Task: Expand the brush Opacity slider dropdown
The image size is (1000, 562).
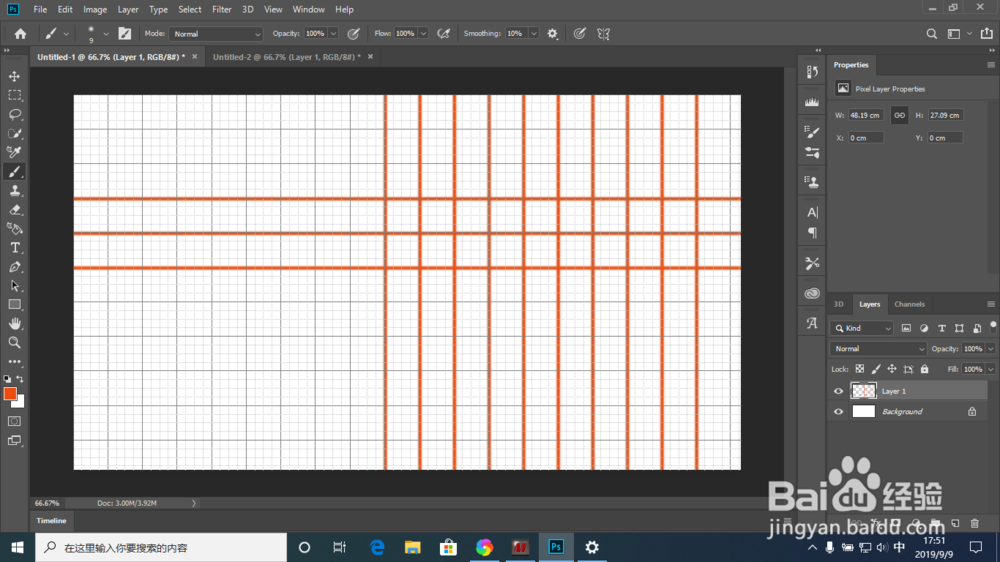Action: coord(333,34)
